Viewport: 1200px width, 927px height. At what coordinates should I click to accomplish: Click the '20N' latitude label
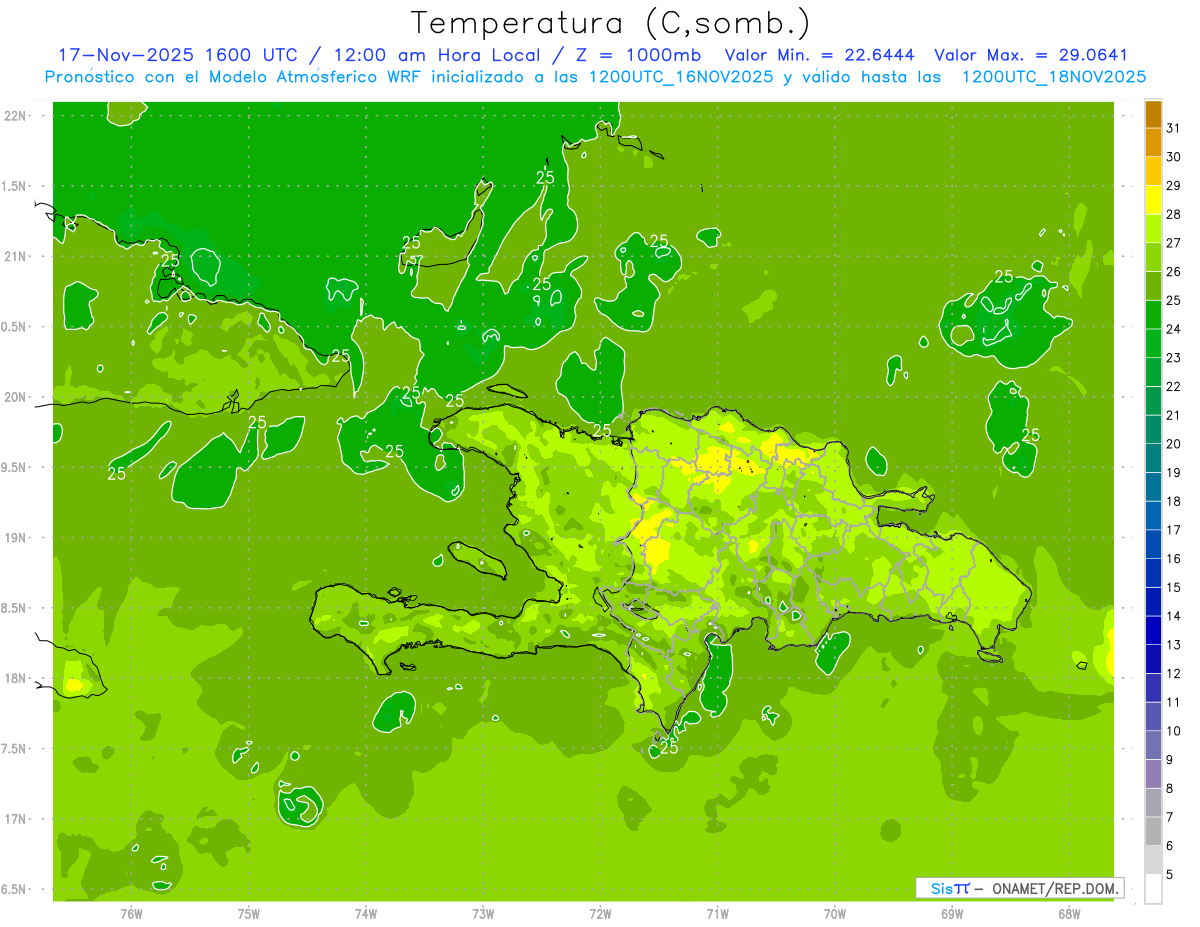pos(15,397)
